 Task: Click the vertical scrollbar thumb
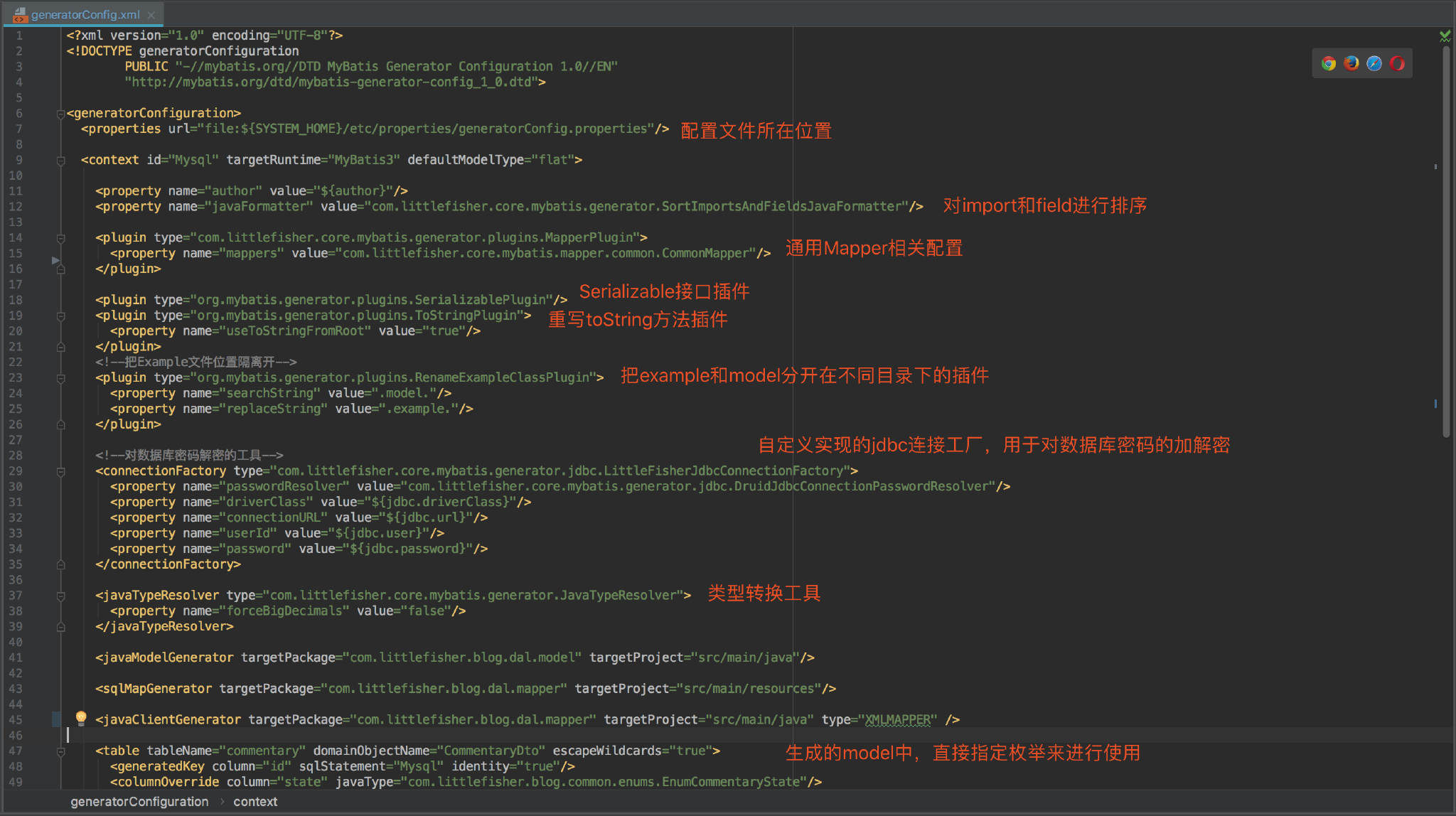click(1446, 242)
